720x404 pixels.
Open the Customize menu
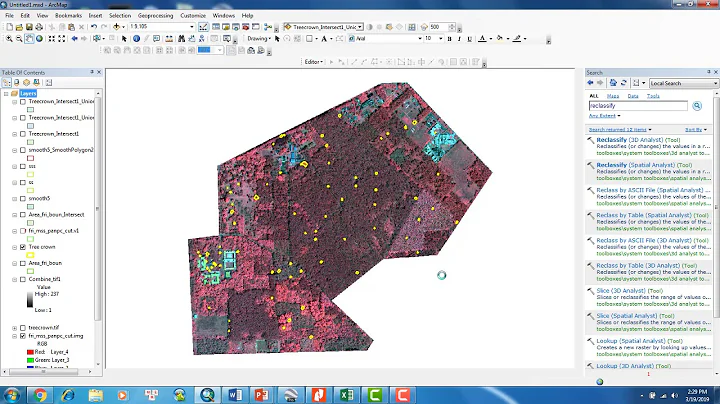click(x=193, y=16)
